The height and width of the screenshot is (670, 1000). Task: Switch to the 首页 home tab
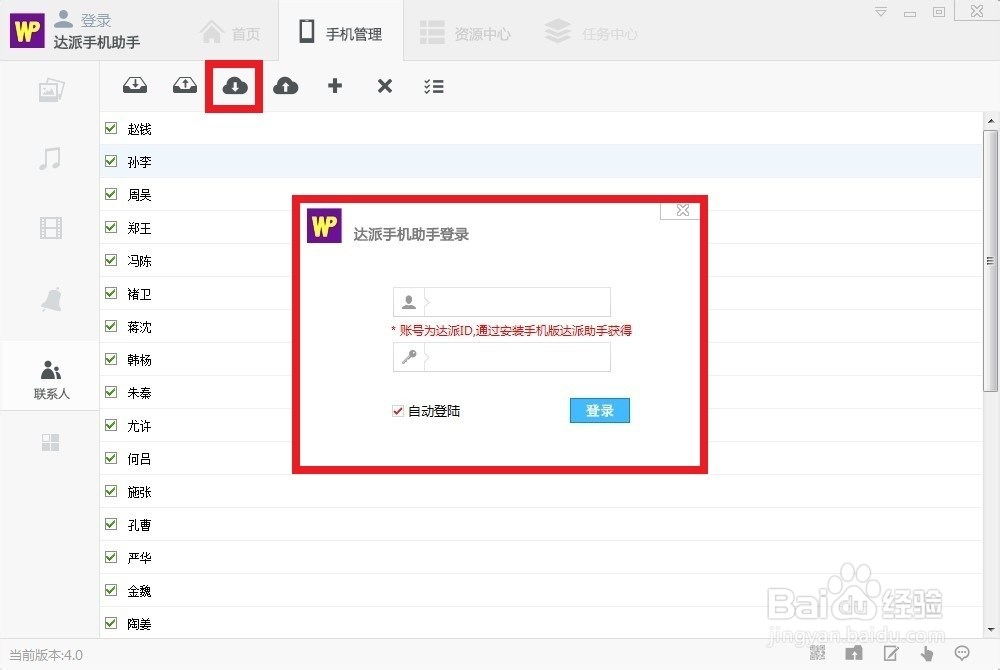(230, 32)
